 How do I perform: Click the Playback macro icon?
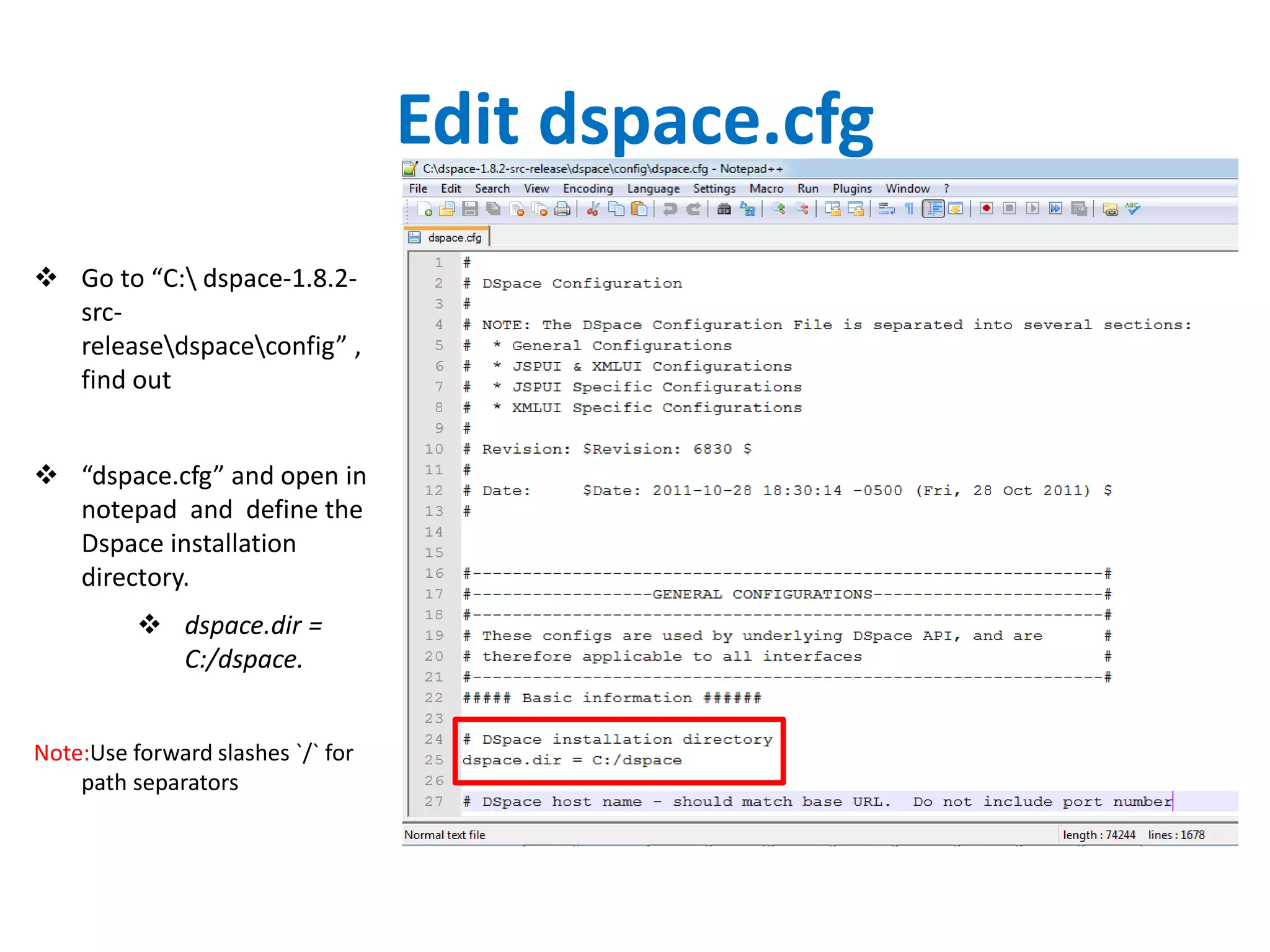[1032, 209]
